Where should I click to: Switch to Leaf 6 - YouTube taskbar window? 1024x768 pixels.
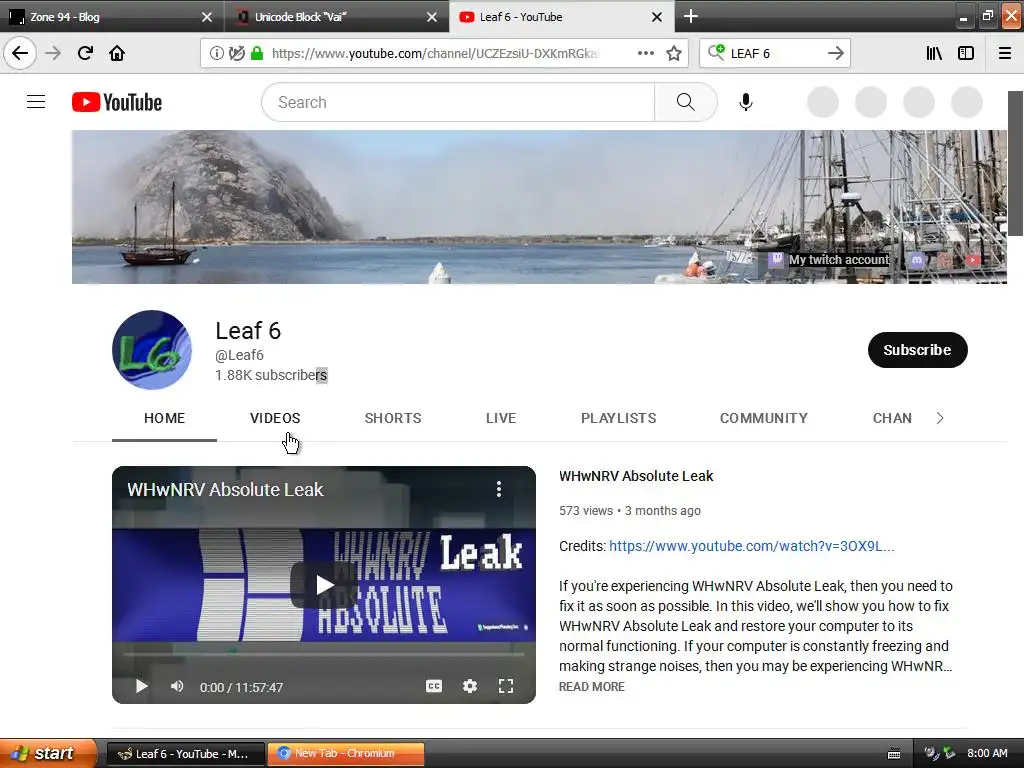point(185,754)
